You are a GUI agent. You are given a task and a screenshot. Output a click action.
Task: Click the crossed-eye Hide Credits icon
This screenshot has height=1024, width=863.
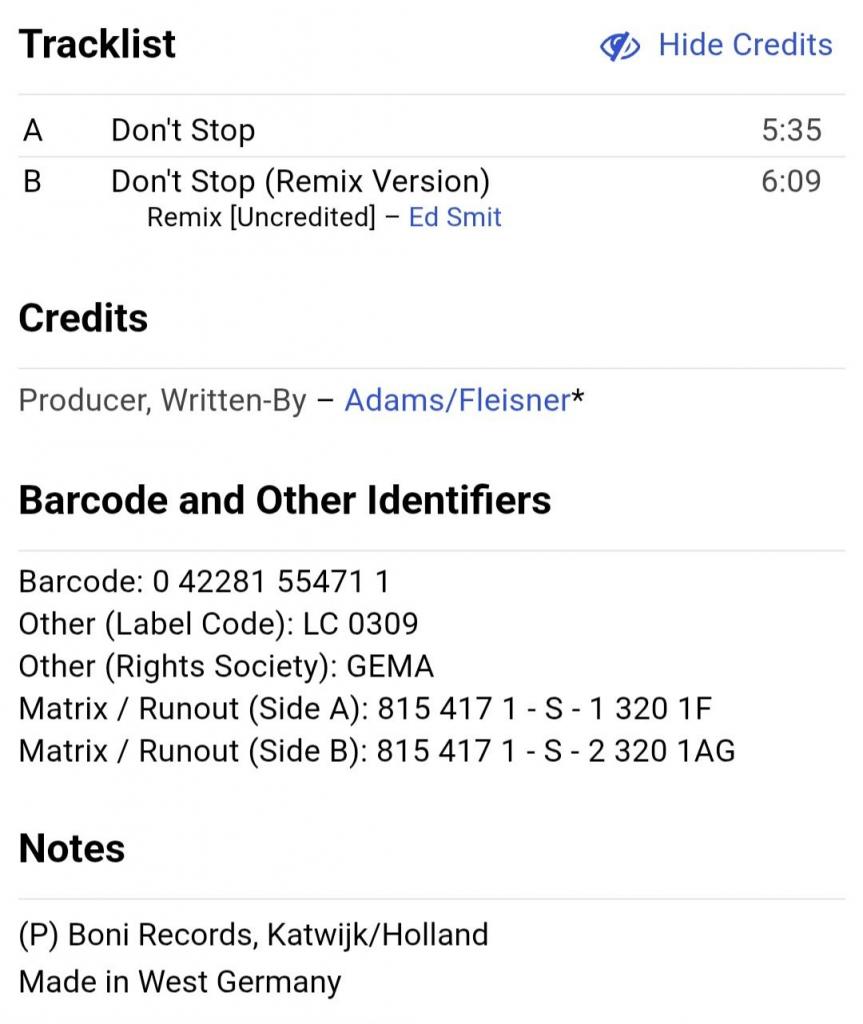coord(619,46)
